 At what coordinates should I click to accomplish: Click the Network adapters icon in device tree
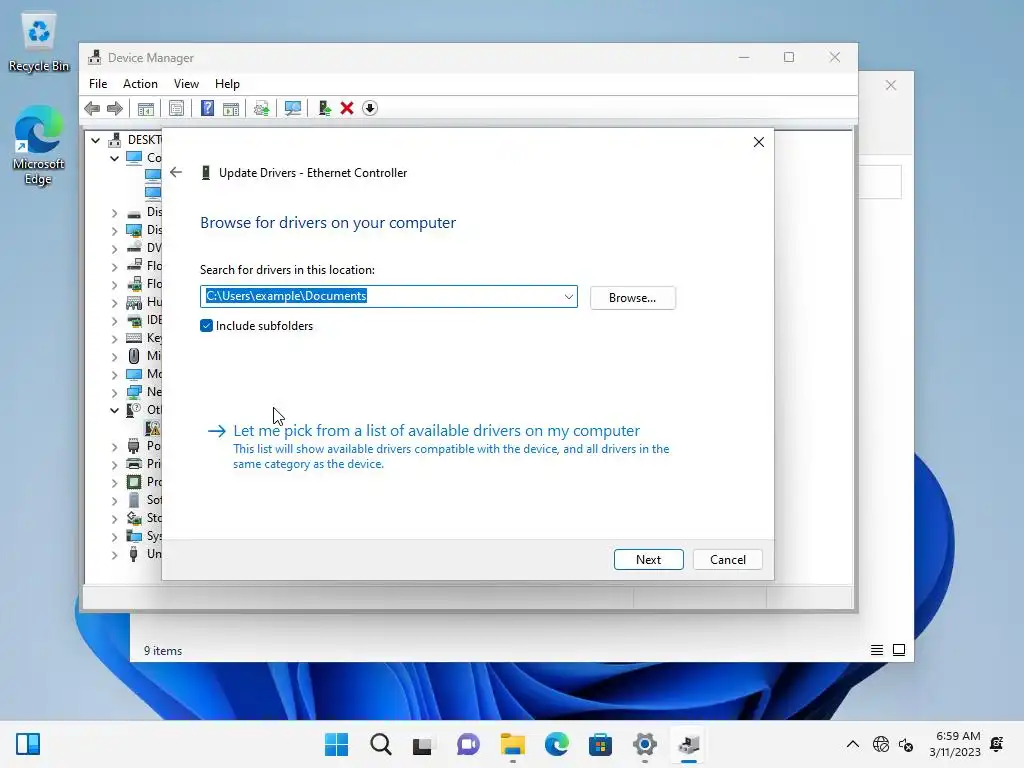tap(134, 392)
